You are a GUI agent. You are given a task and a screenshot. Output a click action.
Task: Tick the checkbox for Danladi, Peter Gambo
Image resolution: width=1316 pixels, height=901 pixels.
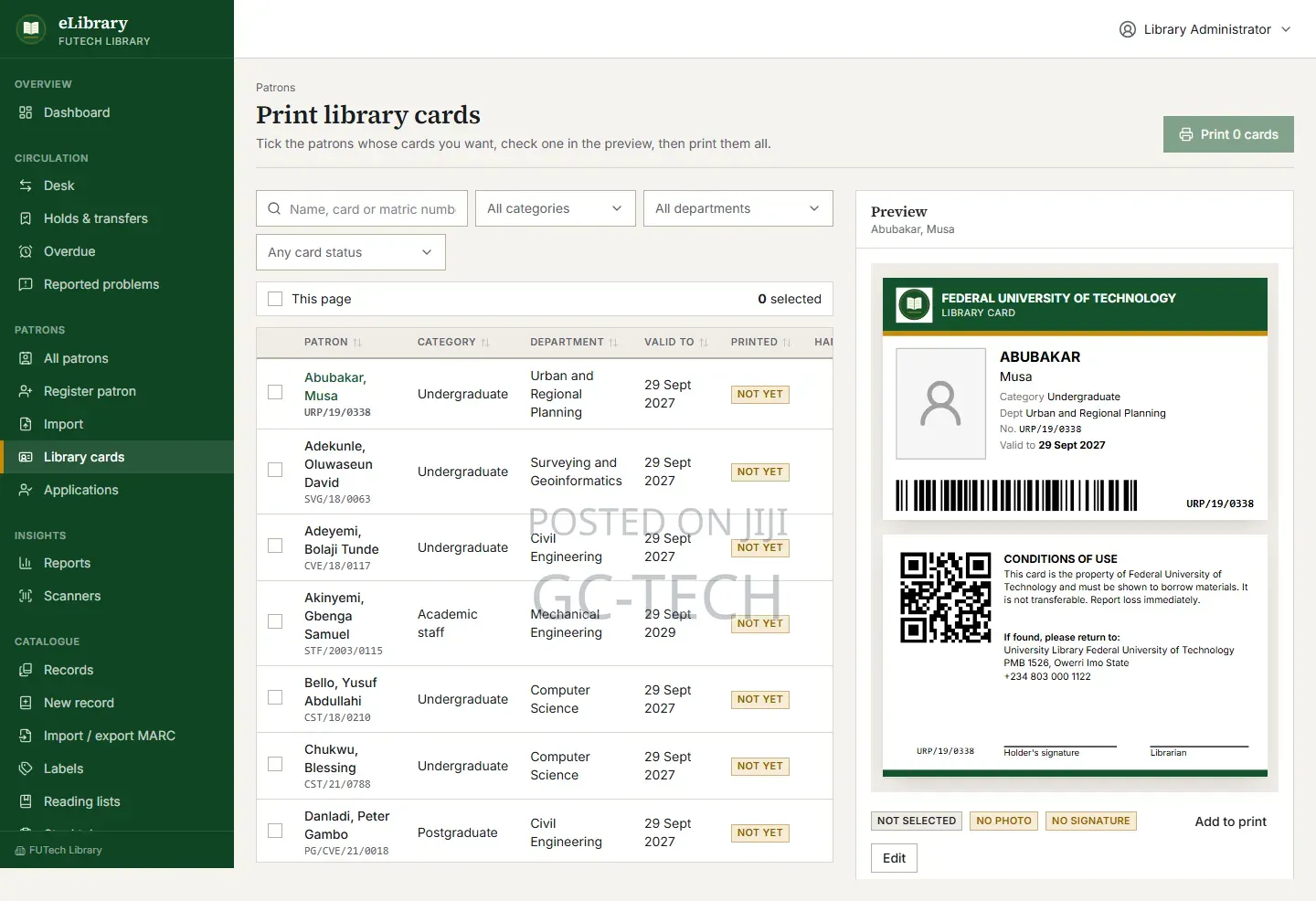pos(275,831)
